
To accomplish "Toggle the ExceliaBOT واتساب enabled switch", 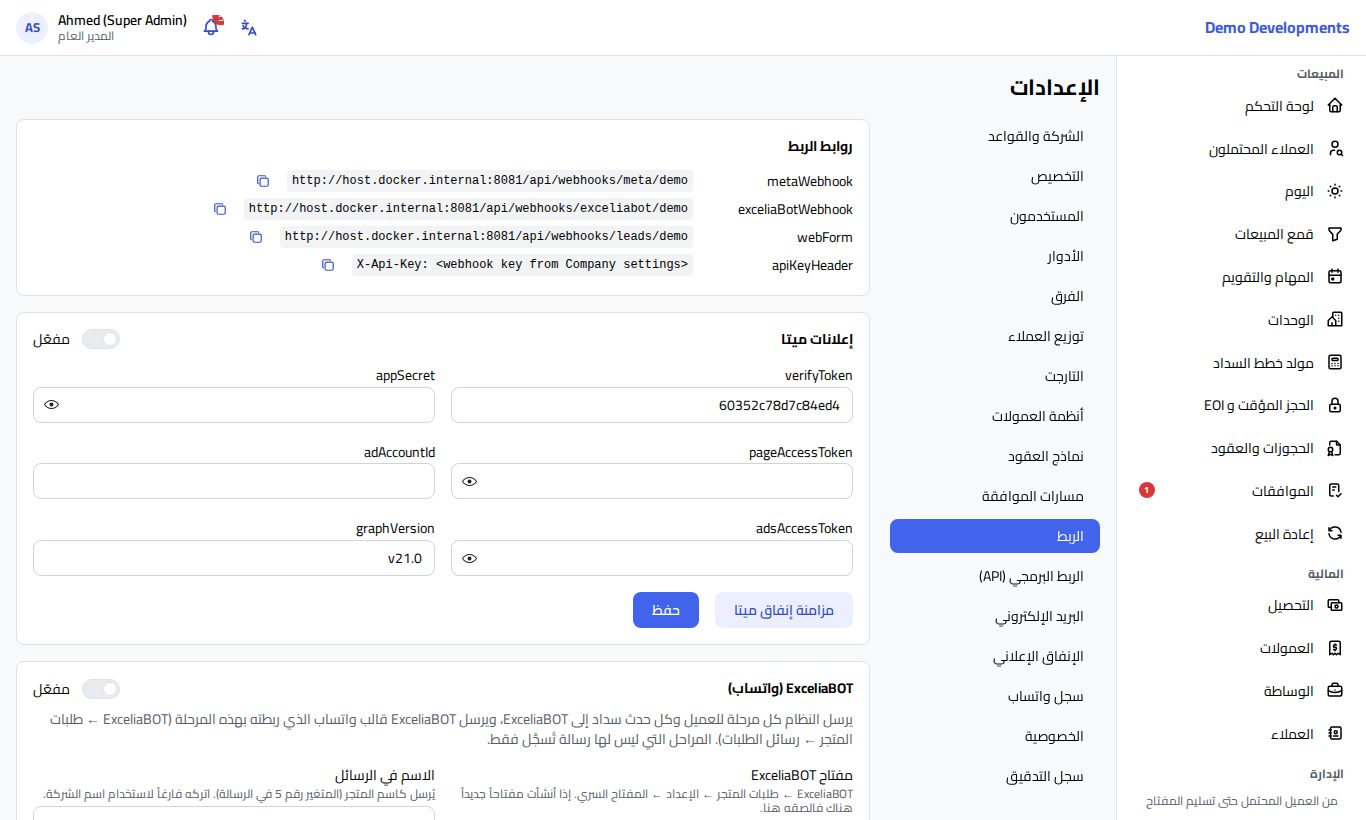I will [x=100, y=689].
